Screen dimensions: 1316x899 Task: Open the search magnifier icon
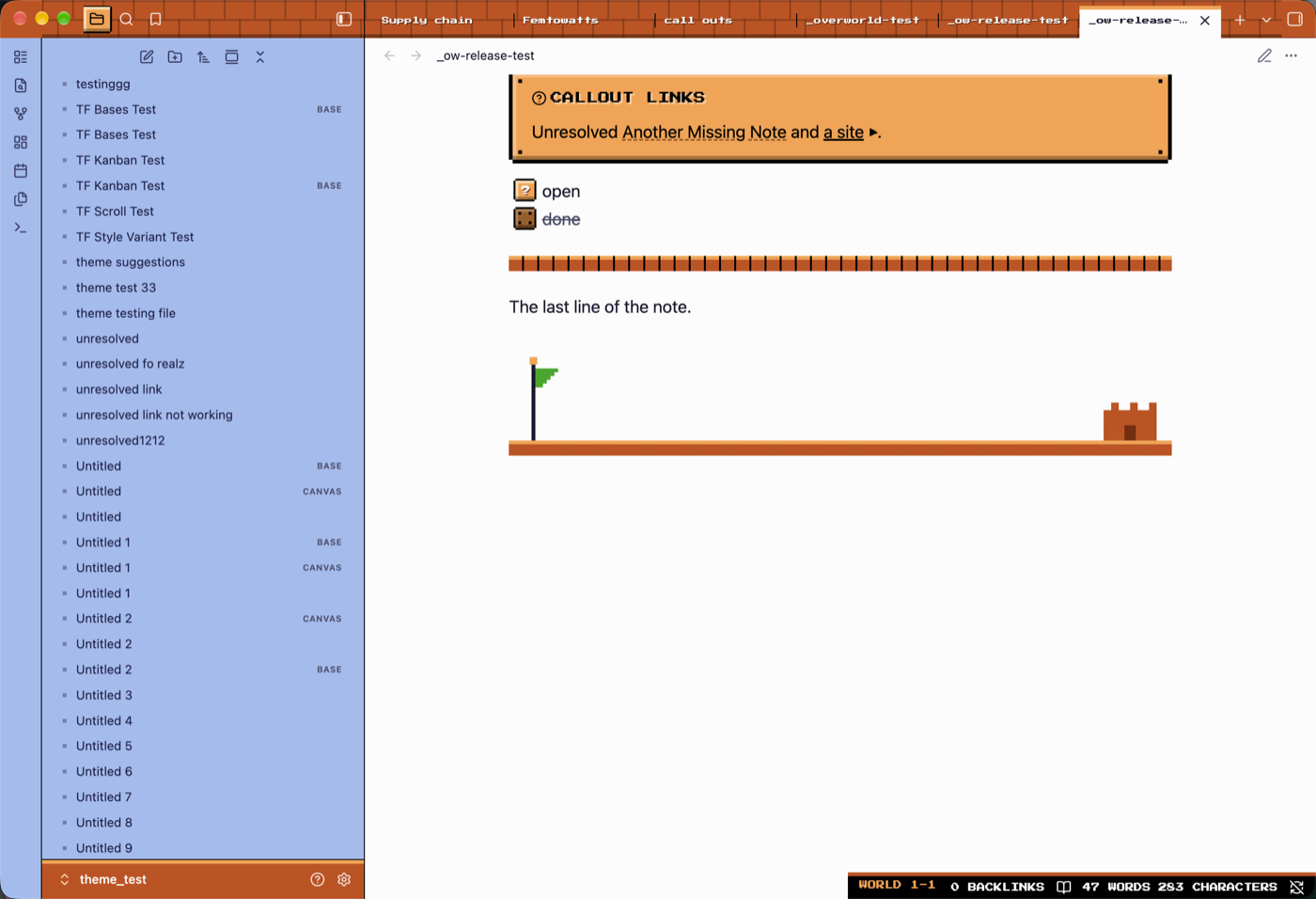(127, 19)
